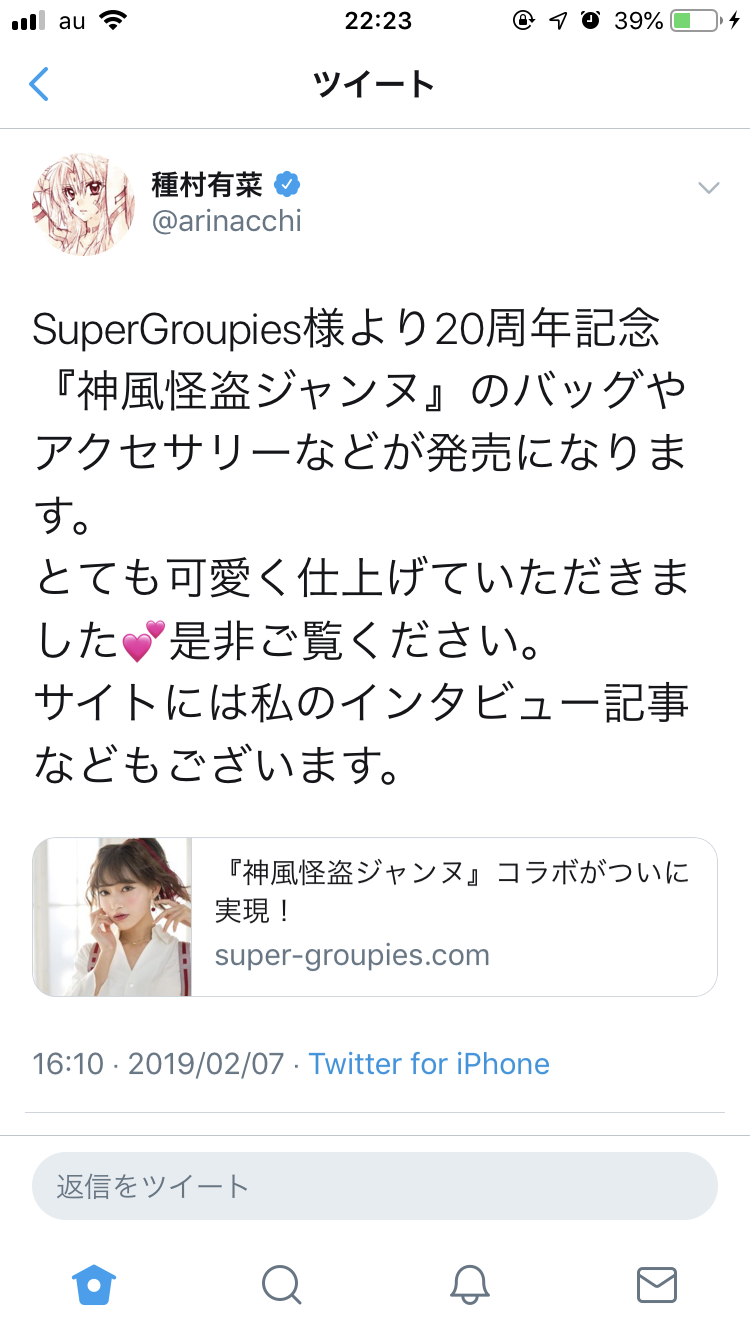Viewport: 750px width, 1334px height.
Task: Open the Twitter for iPhone link
Action: (x=429, y=1063)
